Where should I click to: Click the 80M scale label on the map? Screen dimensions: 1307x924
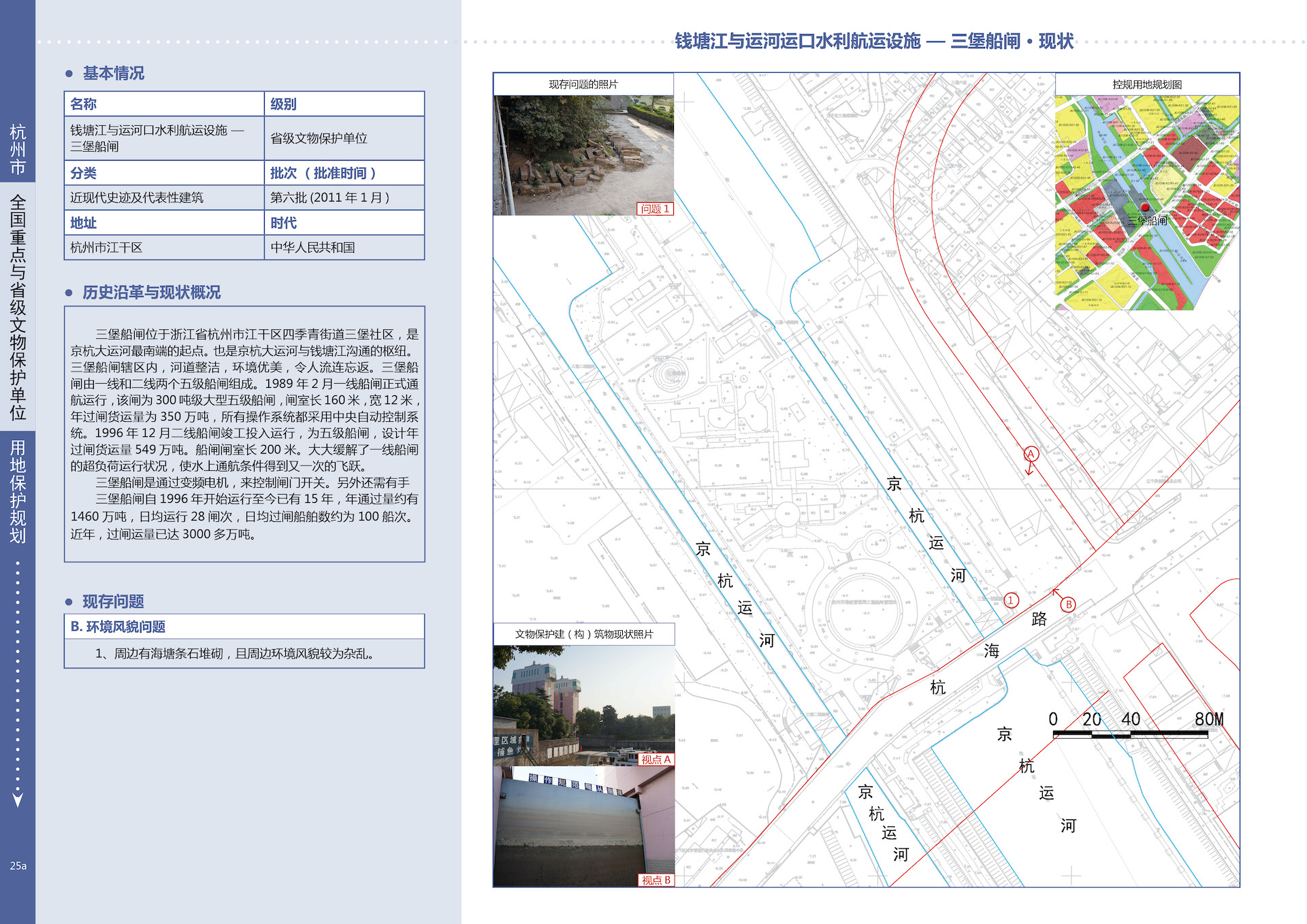click(1209, 719)
